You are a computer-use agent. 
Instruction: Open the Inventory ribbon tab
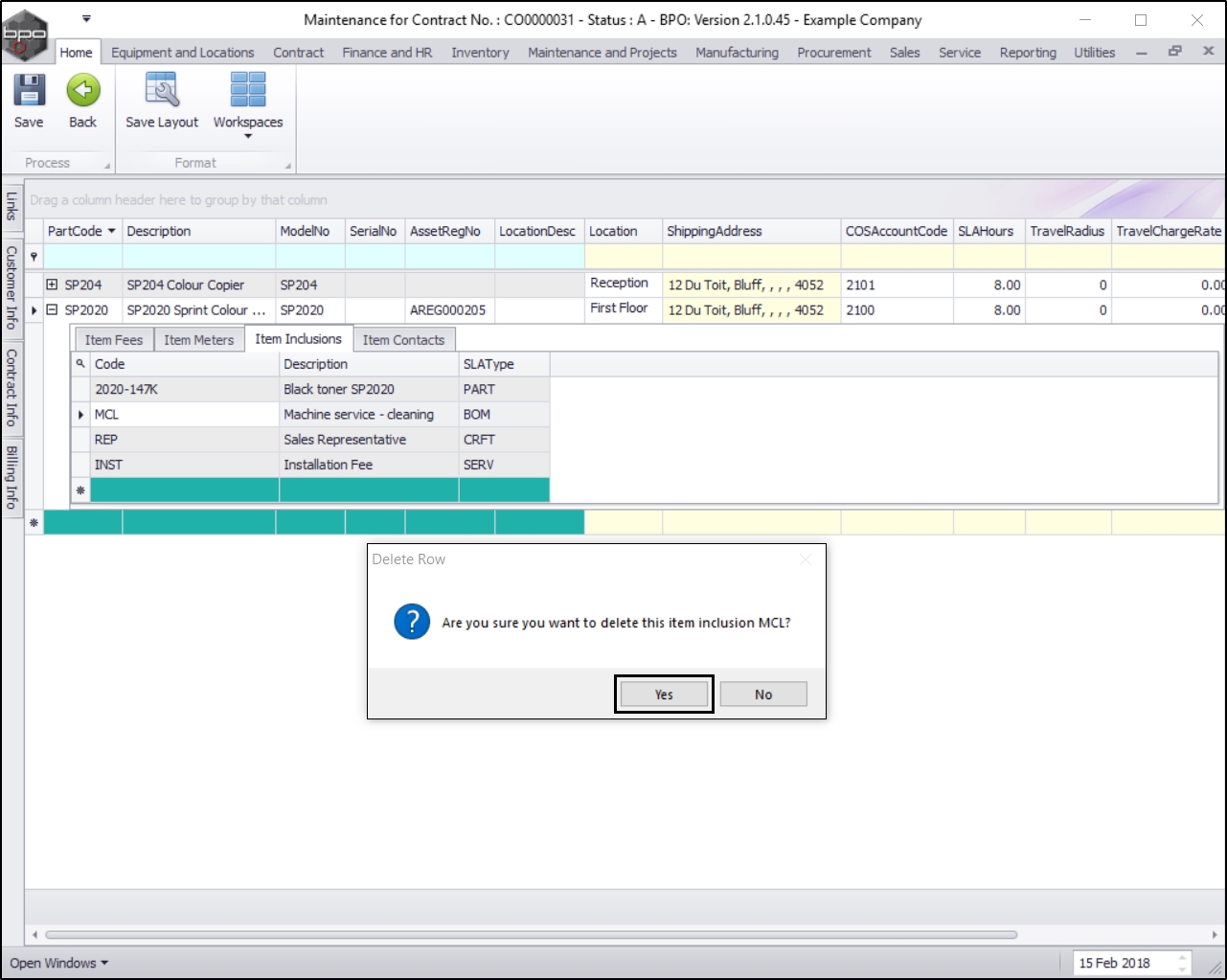pos(480,53)
